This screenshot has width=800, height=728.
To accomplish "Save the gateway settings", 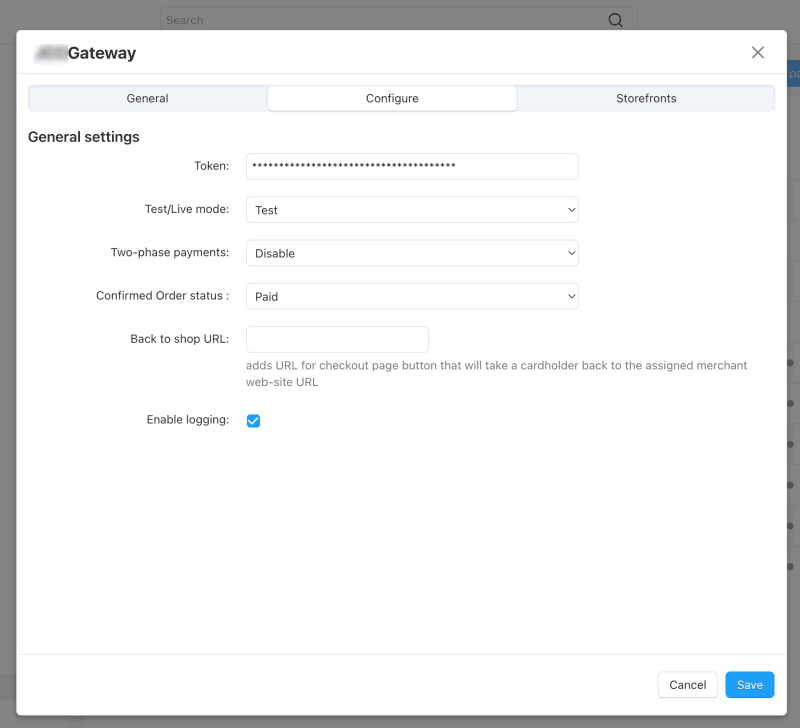I will [x=749, y=684].
